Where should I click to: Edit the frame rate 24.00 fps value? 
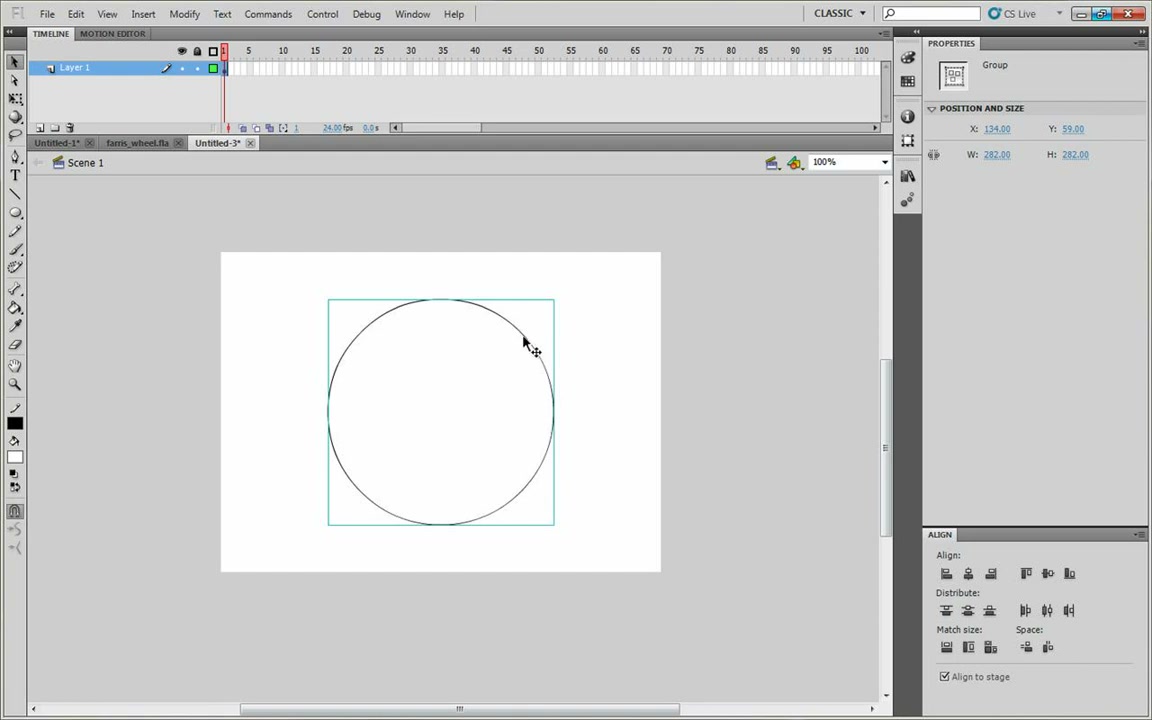click(333, 128)
